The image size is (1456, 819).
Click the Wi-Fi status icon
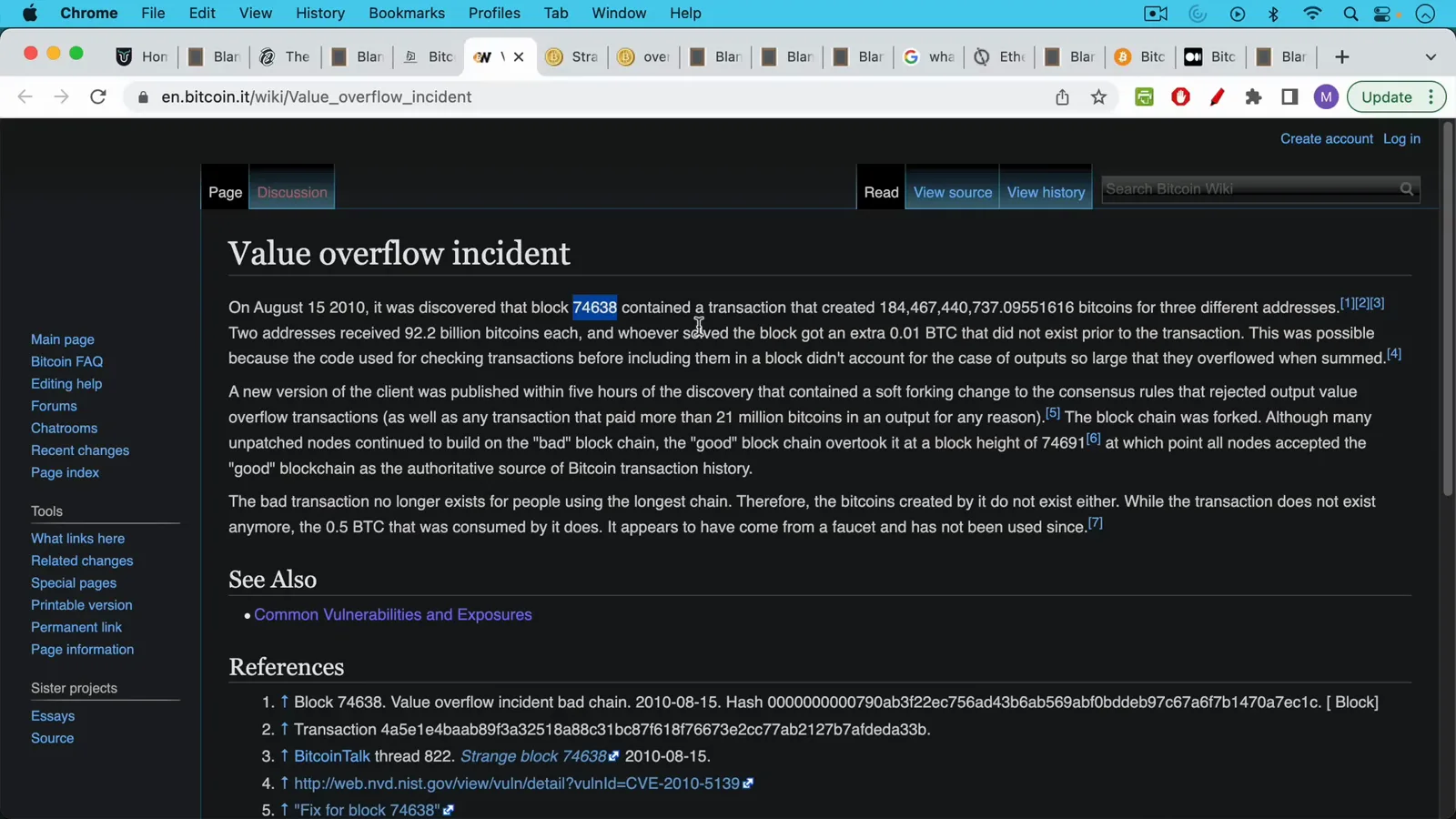(1312, 14)
